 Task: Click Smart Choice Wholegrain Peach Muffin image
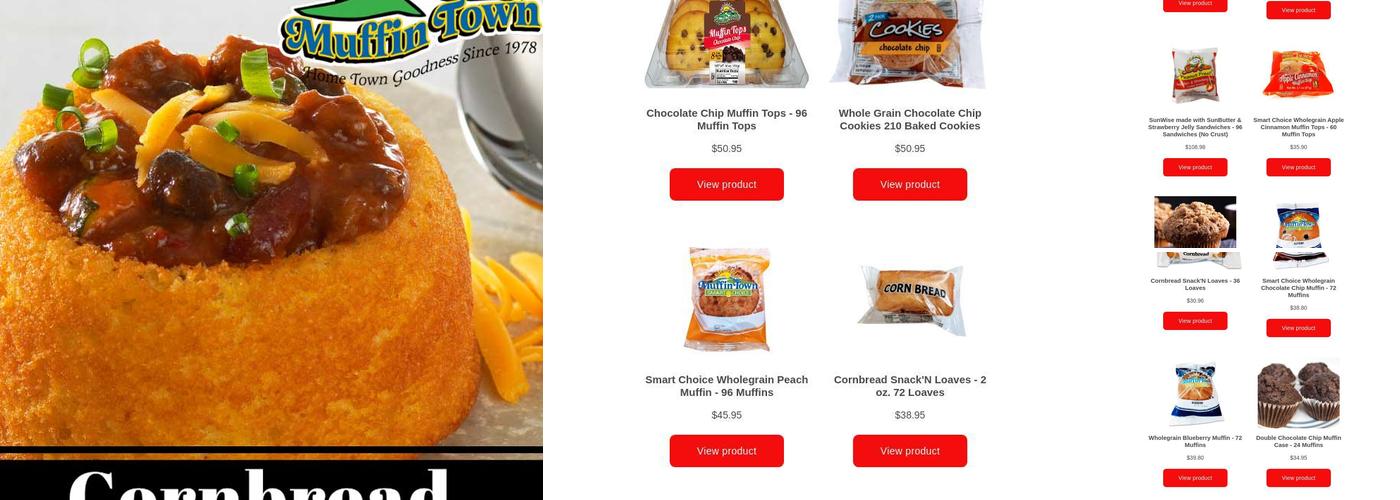click(727, 300)
